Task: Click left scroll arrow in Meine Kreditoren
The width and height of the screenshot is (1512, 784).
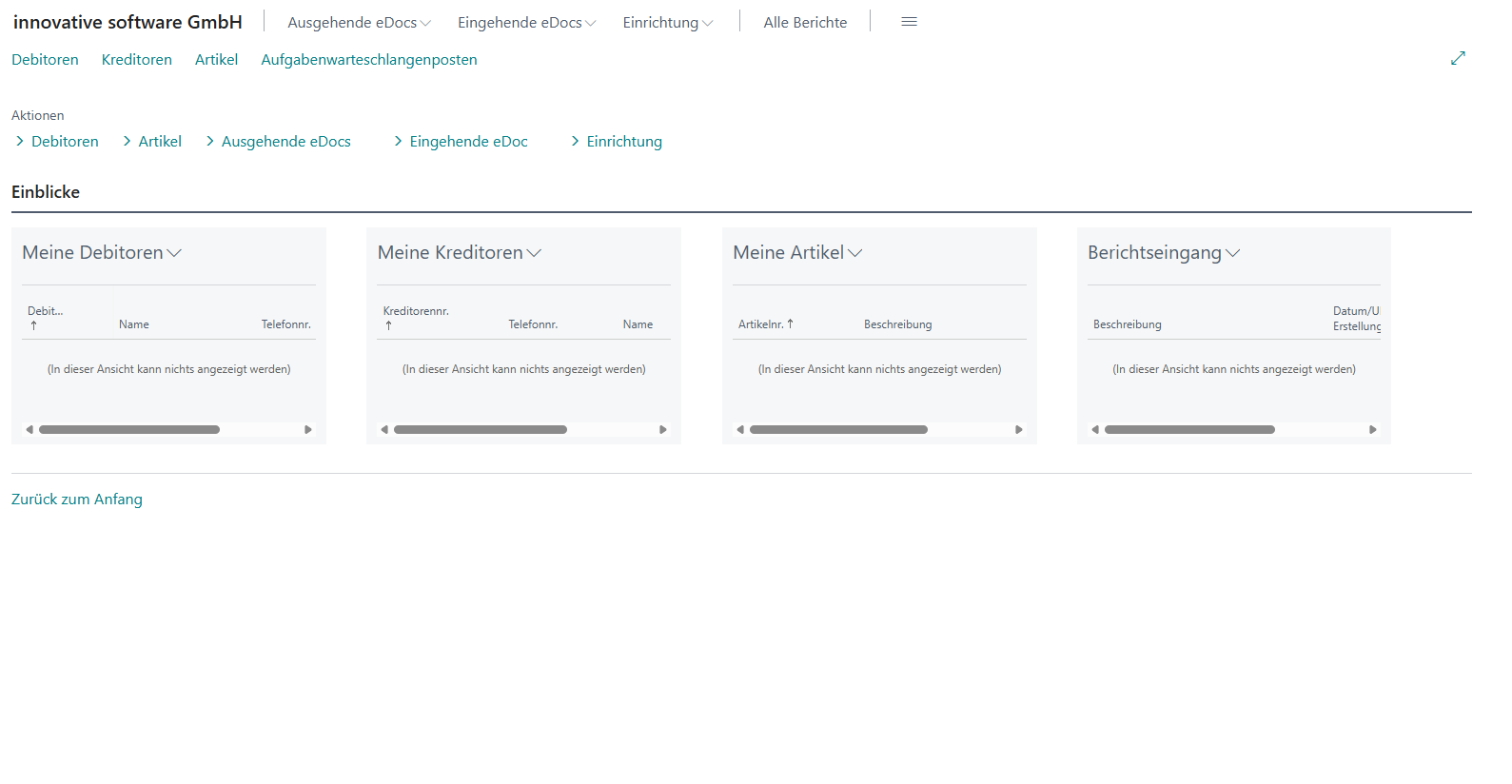Action: coord(384,430)
